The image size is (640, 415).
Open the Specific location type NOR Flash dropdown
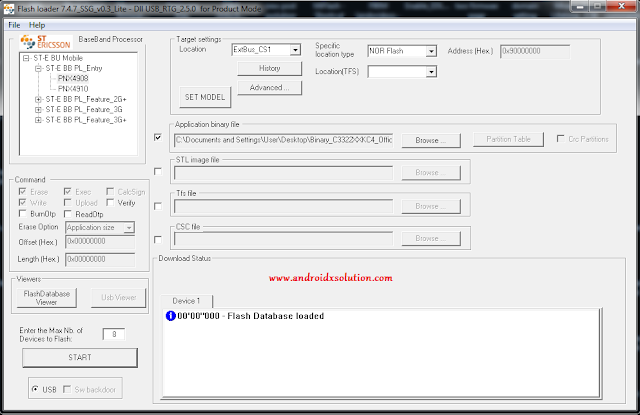pos(431,51)
